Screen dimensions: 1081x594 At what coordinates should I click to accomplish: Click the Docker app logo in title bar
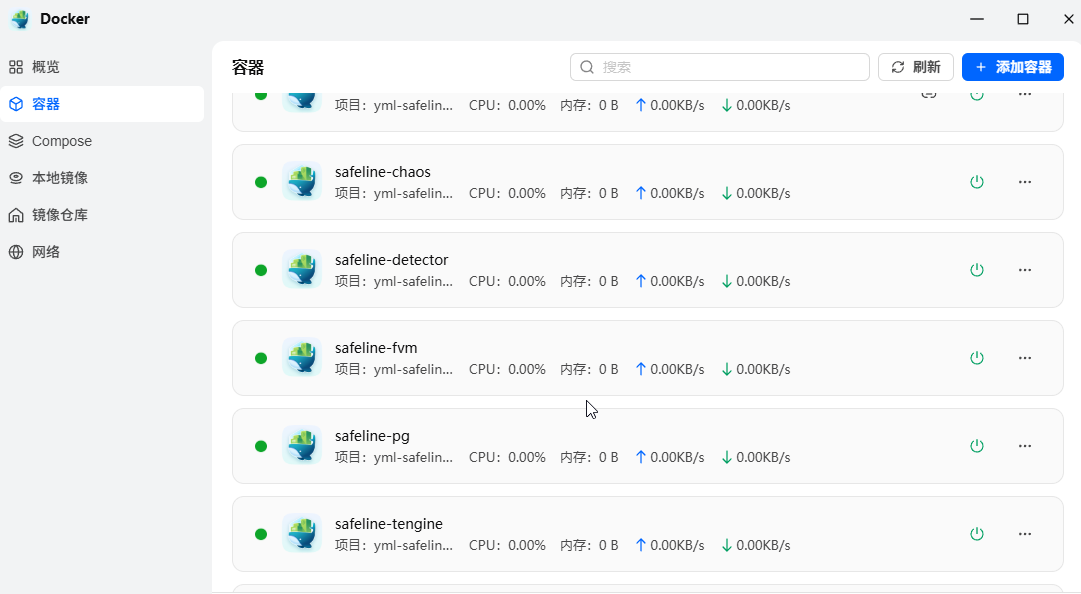pos(21,19)
